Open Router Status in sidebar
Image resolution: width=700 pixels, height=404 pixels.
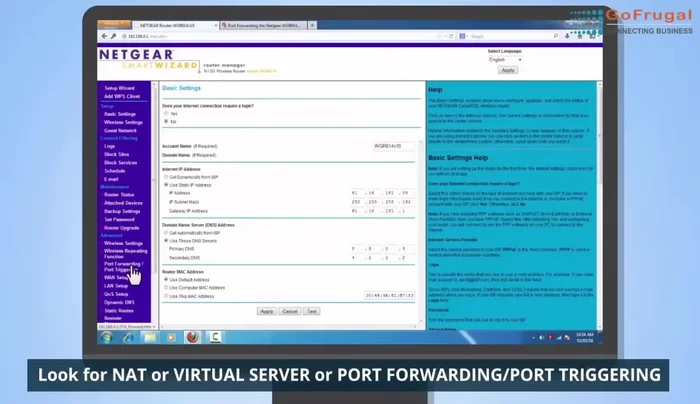(x=119, y=195)
